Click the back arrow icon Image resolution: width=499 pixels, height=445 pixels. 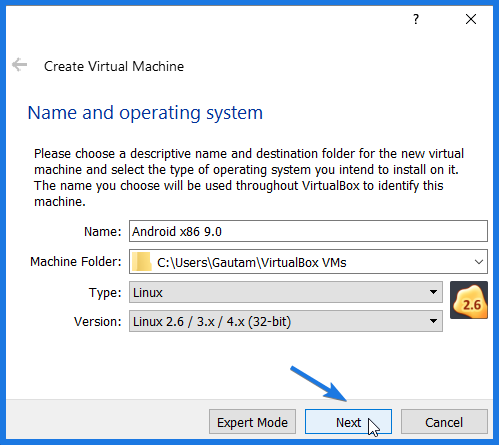[x=19, y=65]
